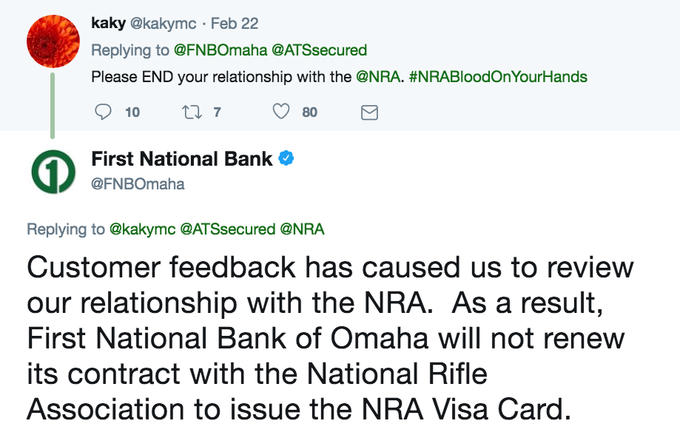Click the reply speech bubble icon

pyautogui.click(x=103, y=112)
